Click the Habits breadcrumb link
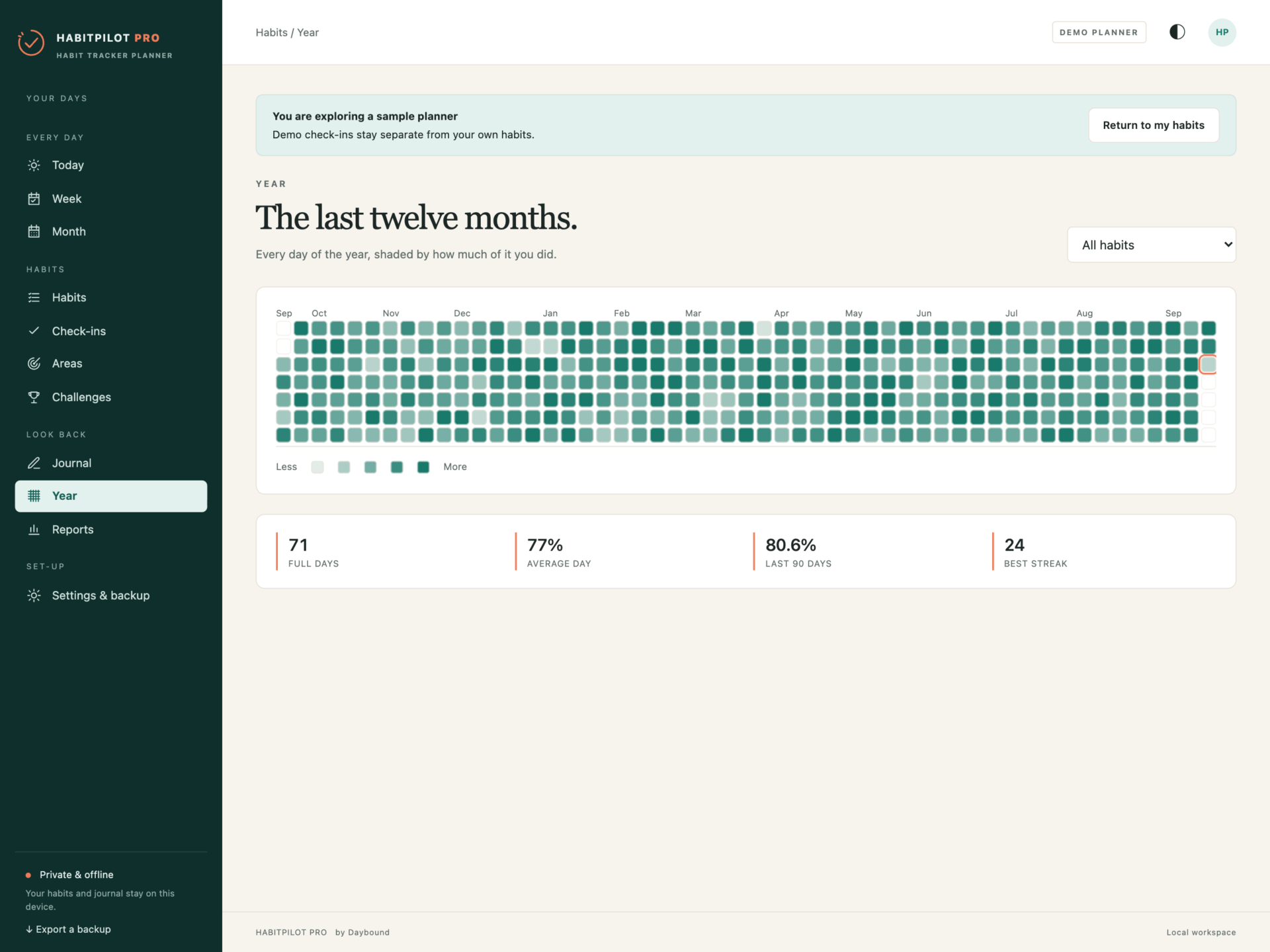Image resolution: width=1270 pixels, height=952 pixels. click(x=271, y=32)
